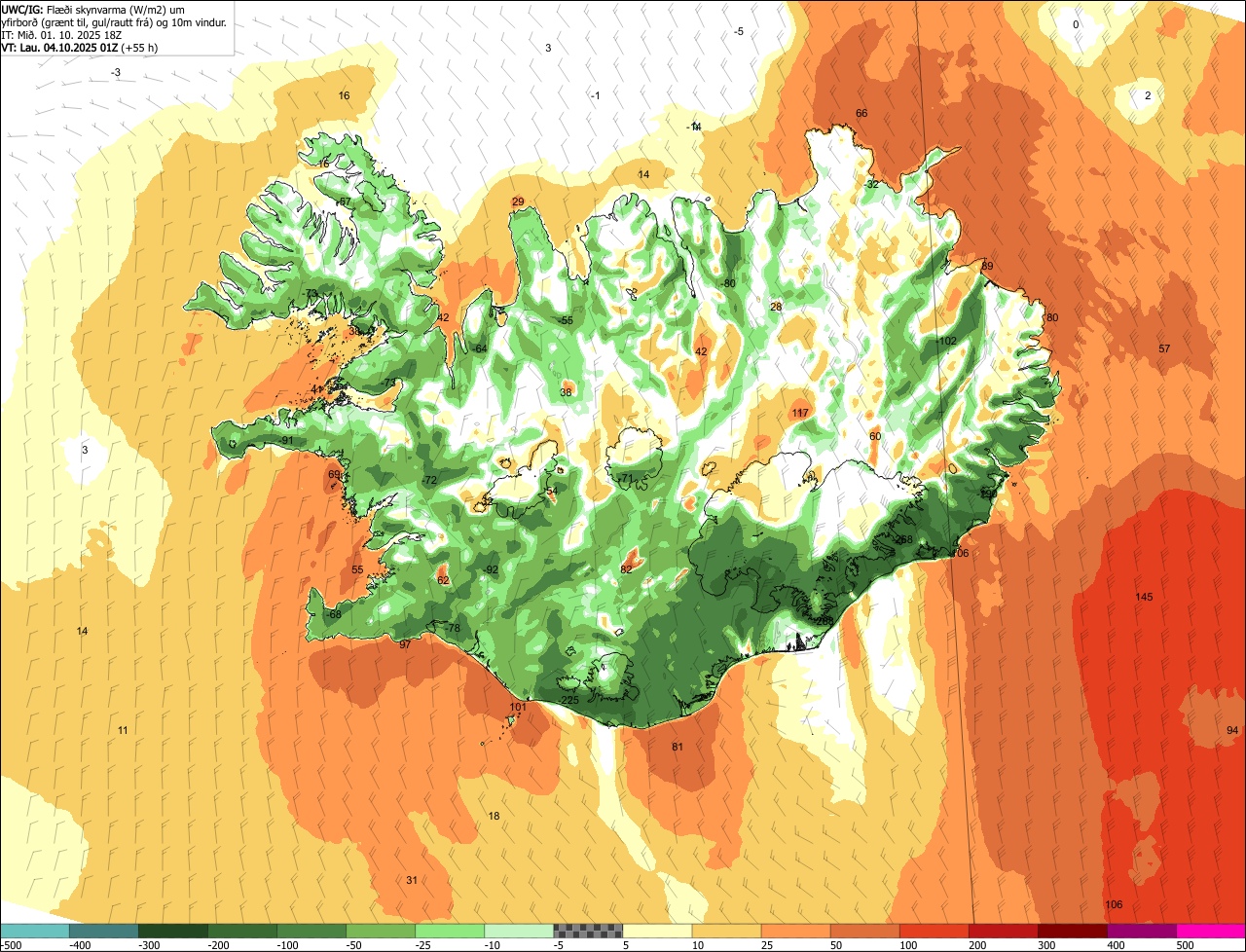Click the '2' value in the top right
The height and width of the screenshot is (952, 1246).
tap(1148, 95)
